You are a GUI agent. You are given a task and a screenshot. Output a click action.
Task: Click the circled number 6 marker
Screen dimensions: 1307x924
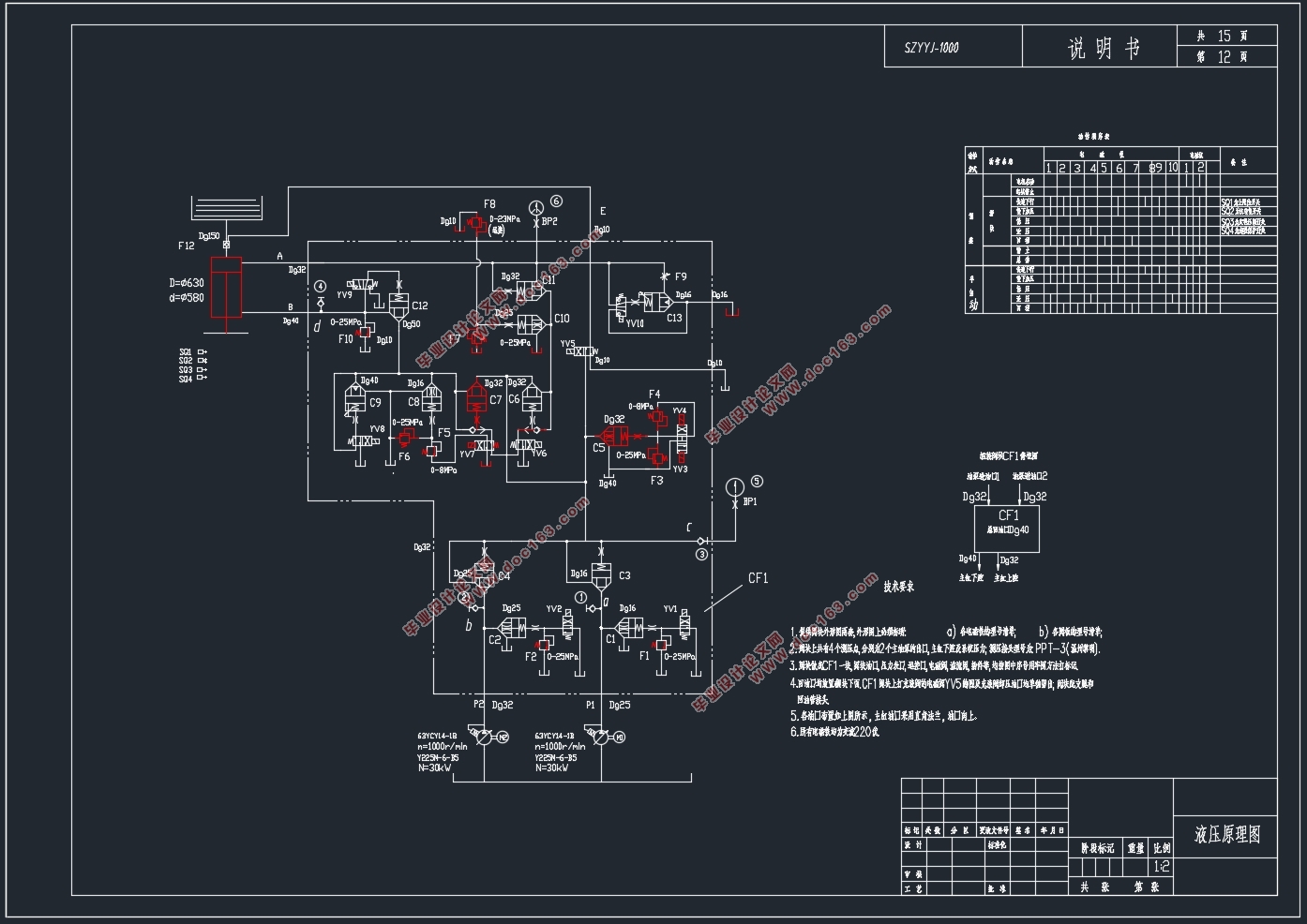coord(556,201)
